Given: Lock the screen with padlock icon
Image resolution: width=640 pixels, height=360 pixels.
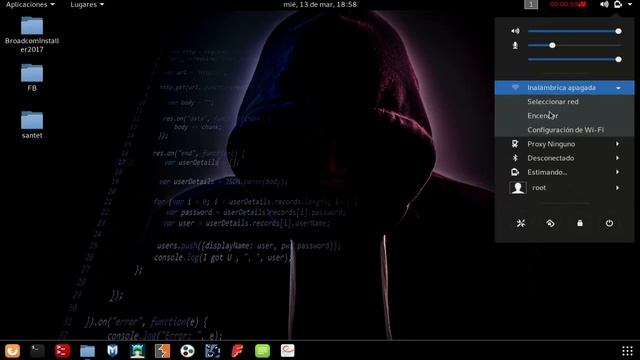Looking at the screenshot, I should [x=580, y=223].
